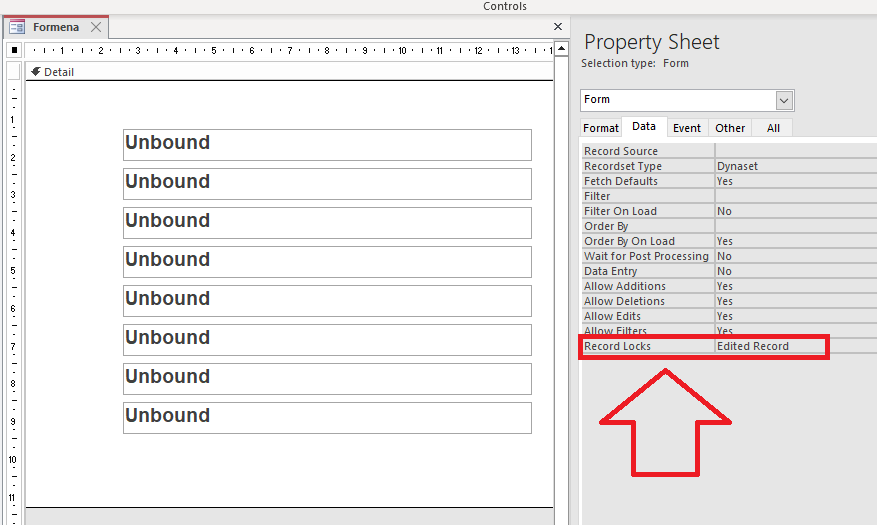
Task: Switch to the Event tab
Action: [686, 128]
